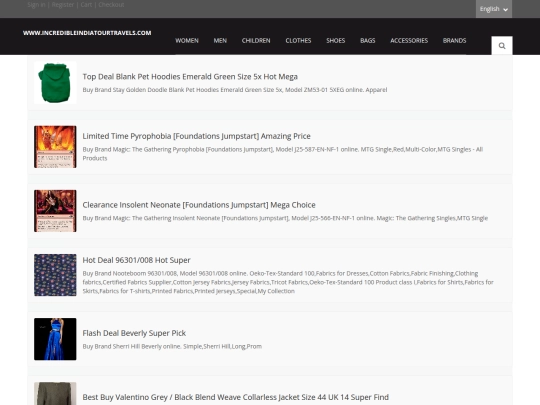Open Clearance Insolent Neonate product title
The width and height of the screenshot is (540, 405).
point(199,205)
